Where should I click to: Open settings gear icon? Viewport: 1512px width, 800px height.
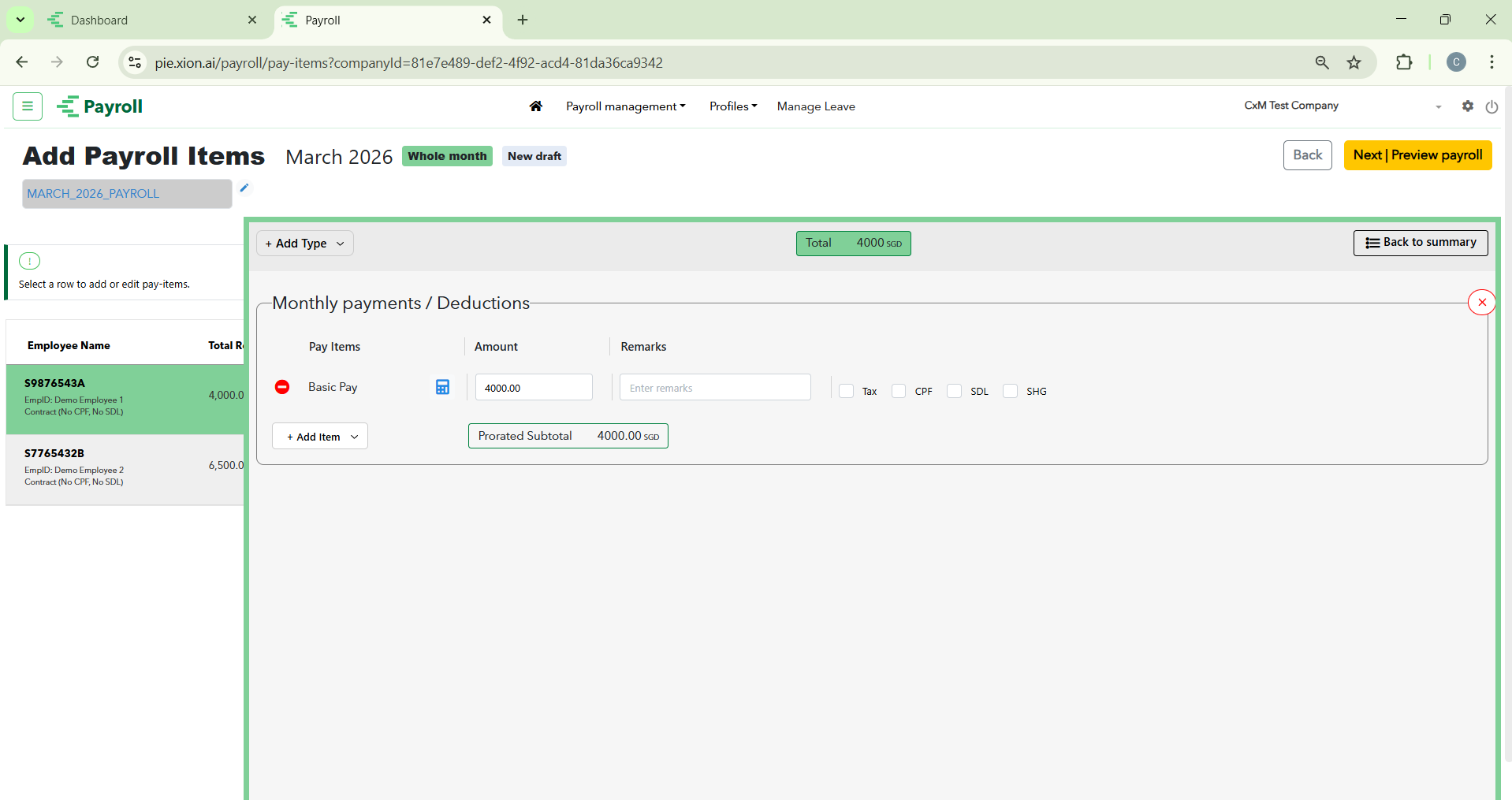coord(1467,106)
